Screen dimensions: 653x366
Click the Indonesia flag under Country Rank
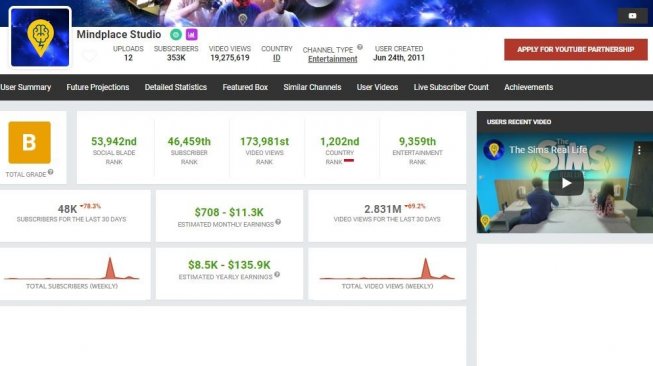click(x=349, y=160)
